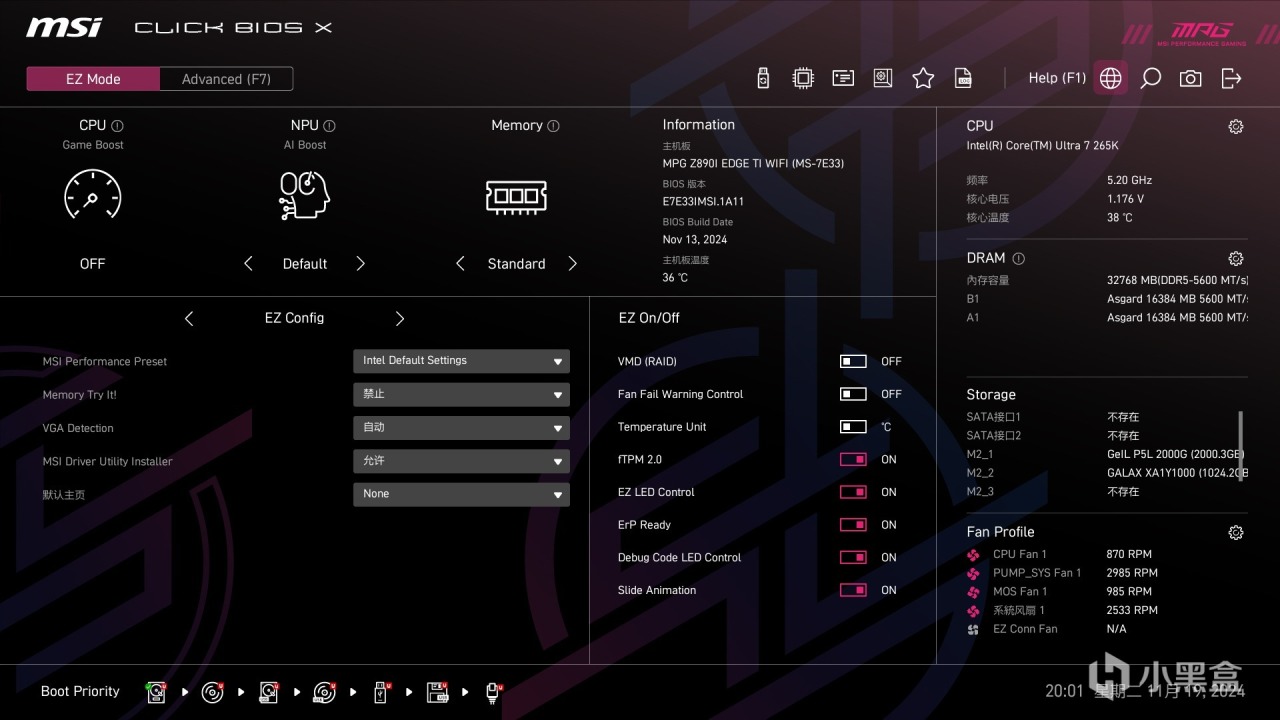Turn off Slide Animation
The height and width of the screenshot is (720, 1280).
point(853,590)
